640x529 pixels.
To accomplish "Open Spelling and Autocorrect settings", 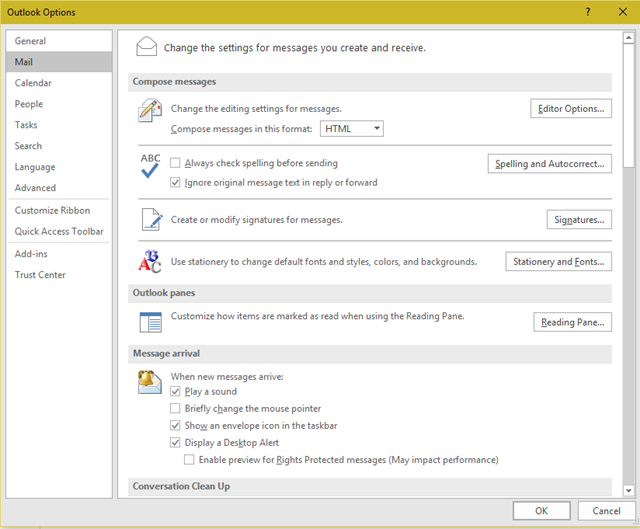I will [x=549, y=164].
